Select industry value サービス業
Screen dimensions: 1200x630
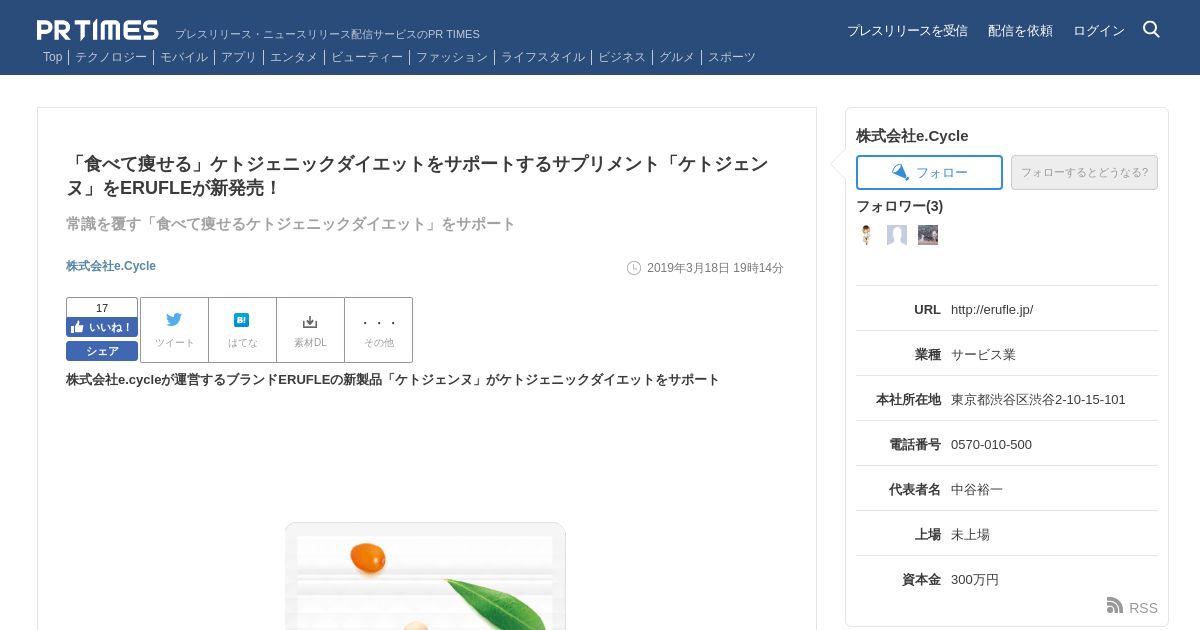click(x=983, y=355)
